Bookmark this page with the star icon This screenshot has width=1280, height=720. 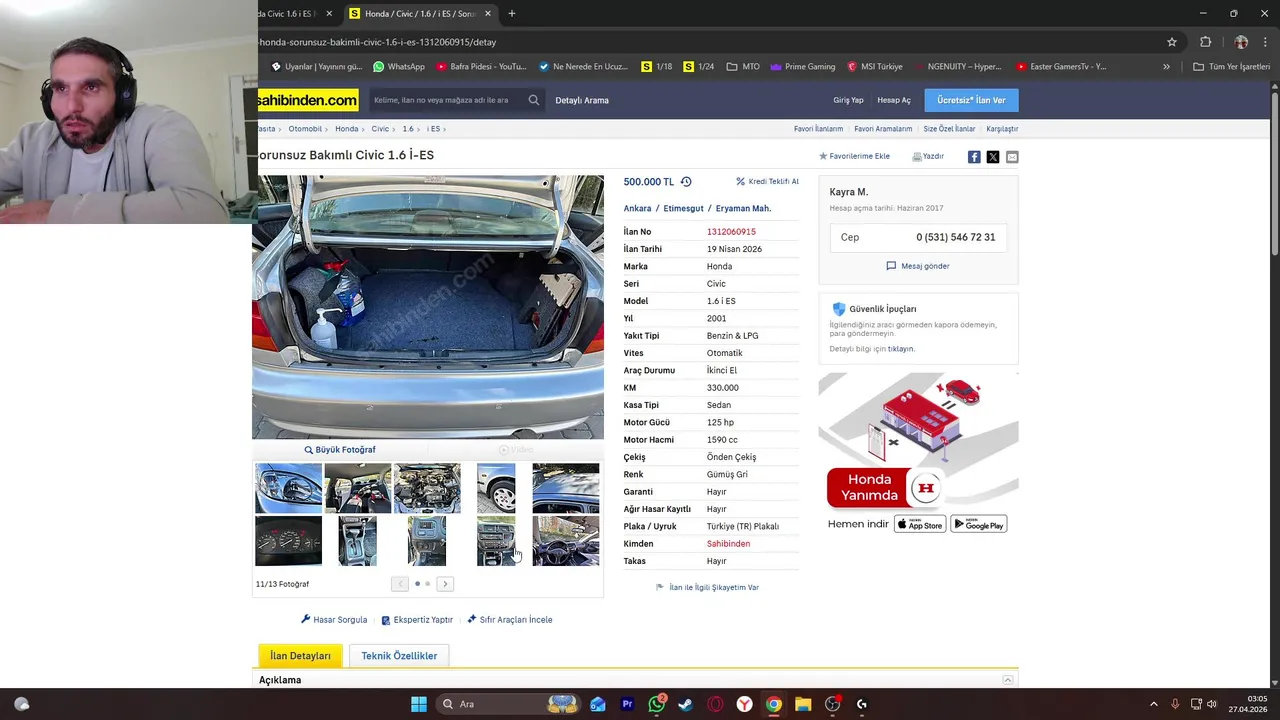click(x=1172, y=42)
